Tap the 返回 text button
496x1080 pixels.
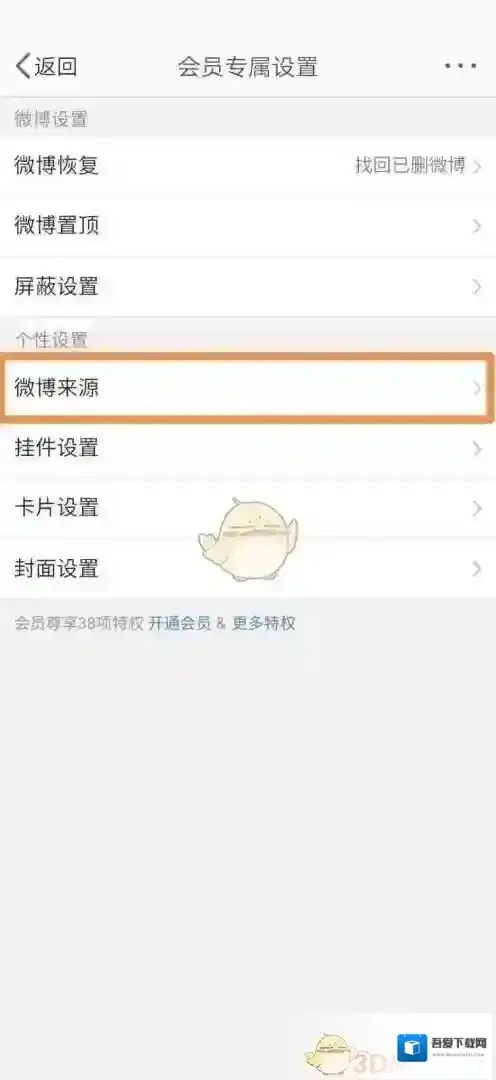(x=56, y=67)
